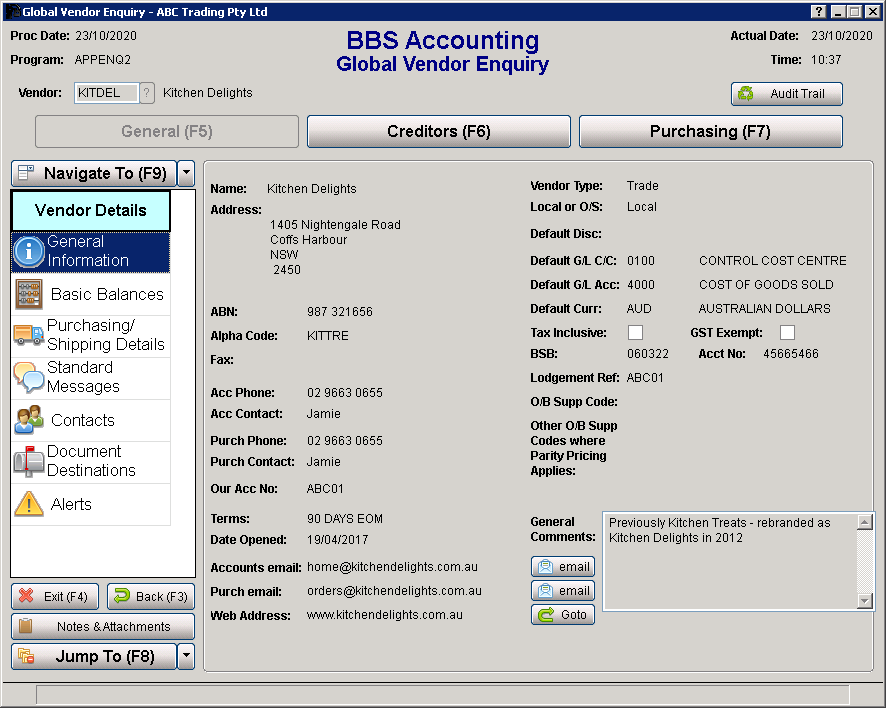Select Document Destinations mailbox icon
886x708 pixels.
pos(28,462)
